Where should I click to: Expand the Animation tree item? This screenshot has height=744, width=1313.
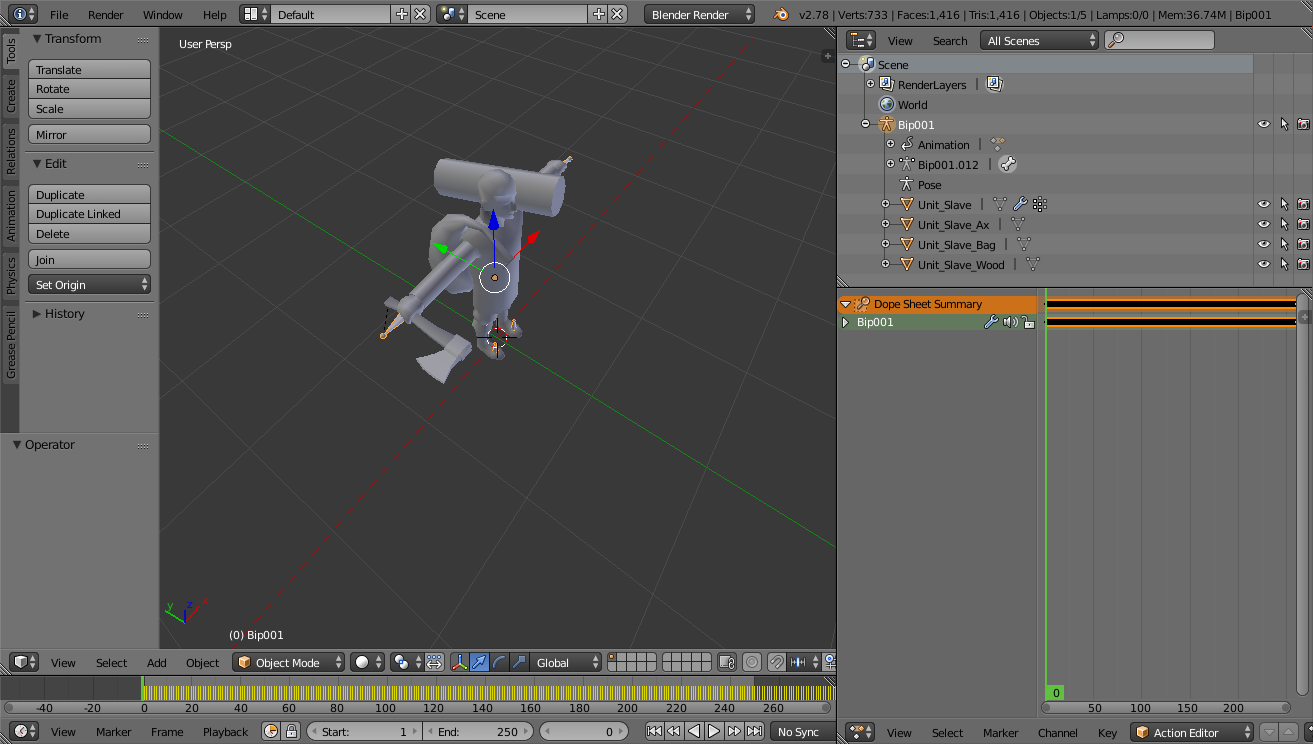[890, 144]
